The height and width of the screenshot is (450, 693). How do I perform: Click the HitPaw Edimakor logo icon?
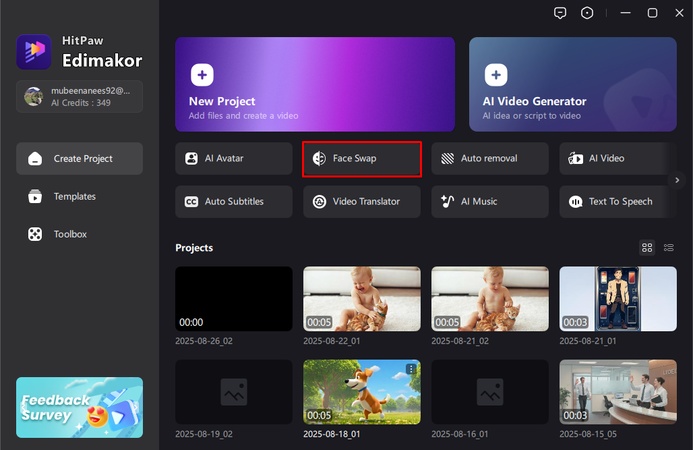[34, 52]
